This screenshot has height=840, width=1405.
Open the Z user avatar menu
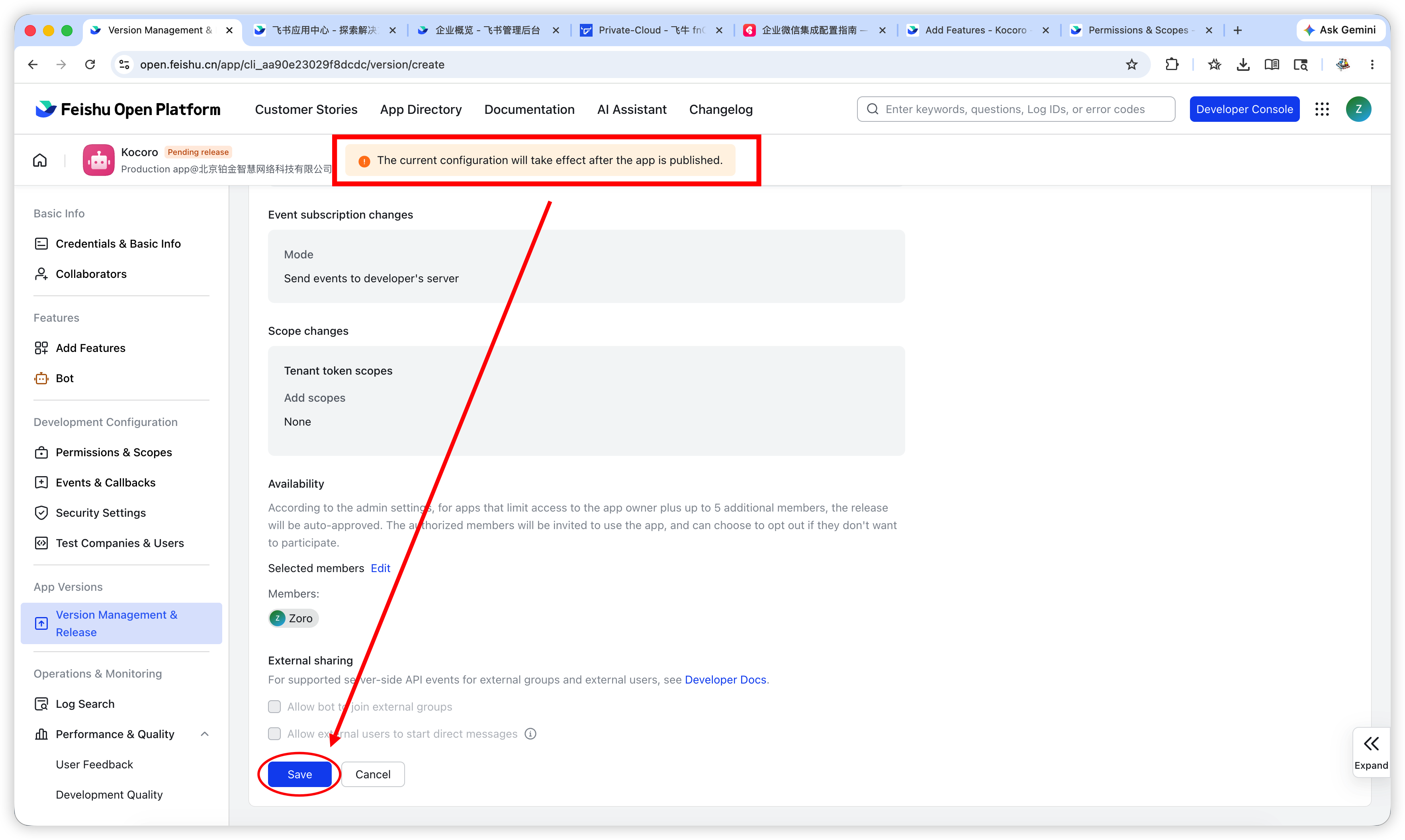1358,109
